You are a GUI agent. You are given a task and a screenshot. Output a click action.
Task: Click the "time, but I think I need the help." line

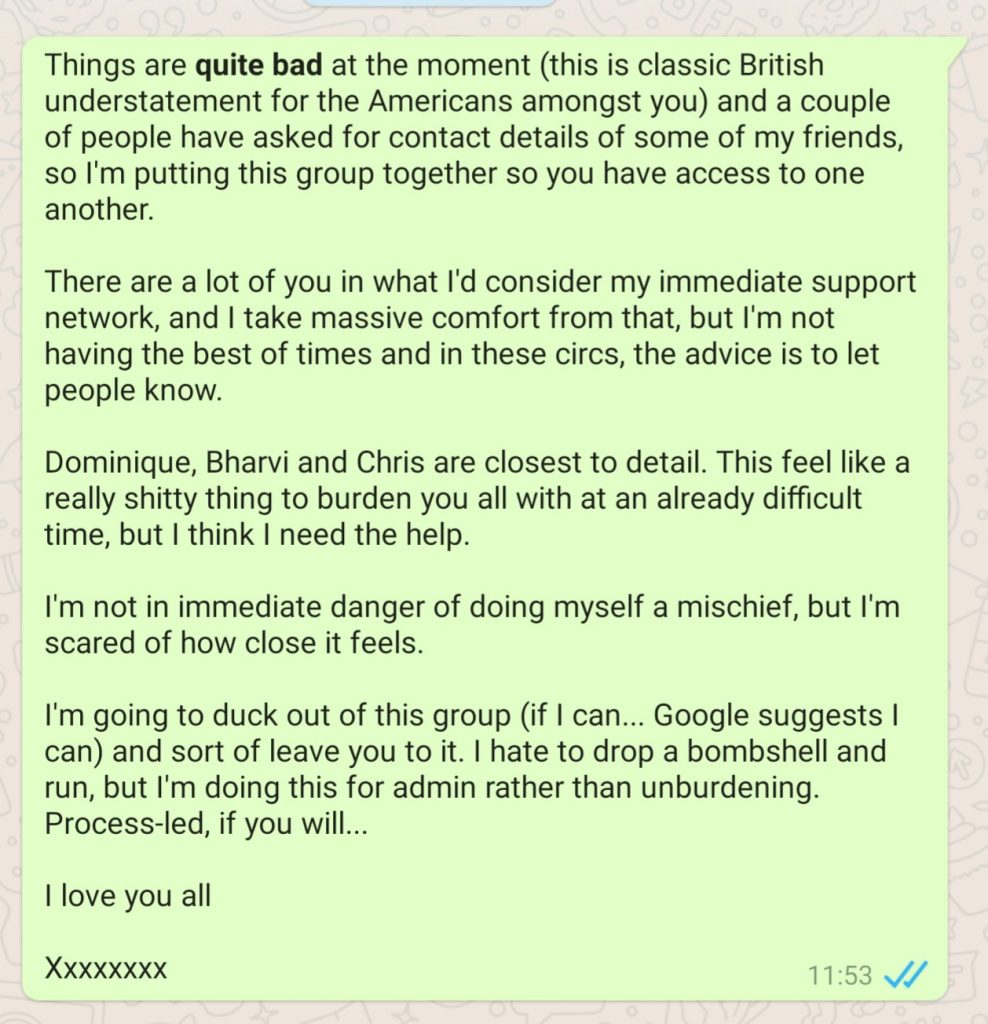click(x=256, y=535)
